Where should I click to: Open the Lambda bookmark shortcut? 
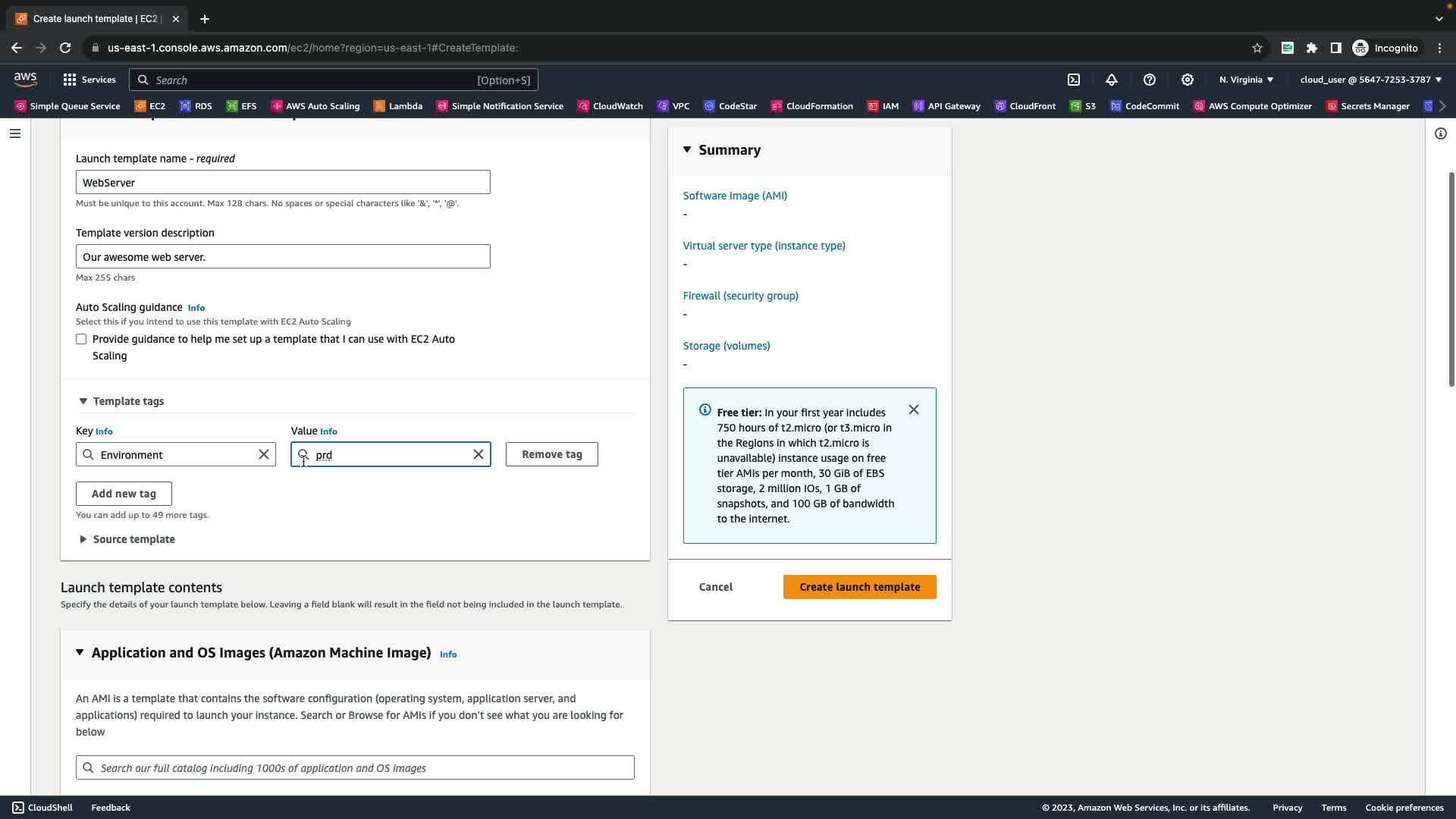pyautogui.click(x=398, y=106)
